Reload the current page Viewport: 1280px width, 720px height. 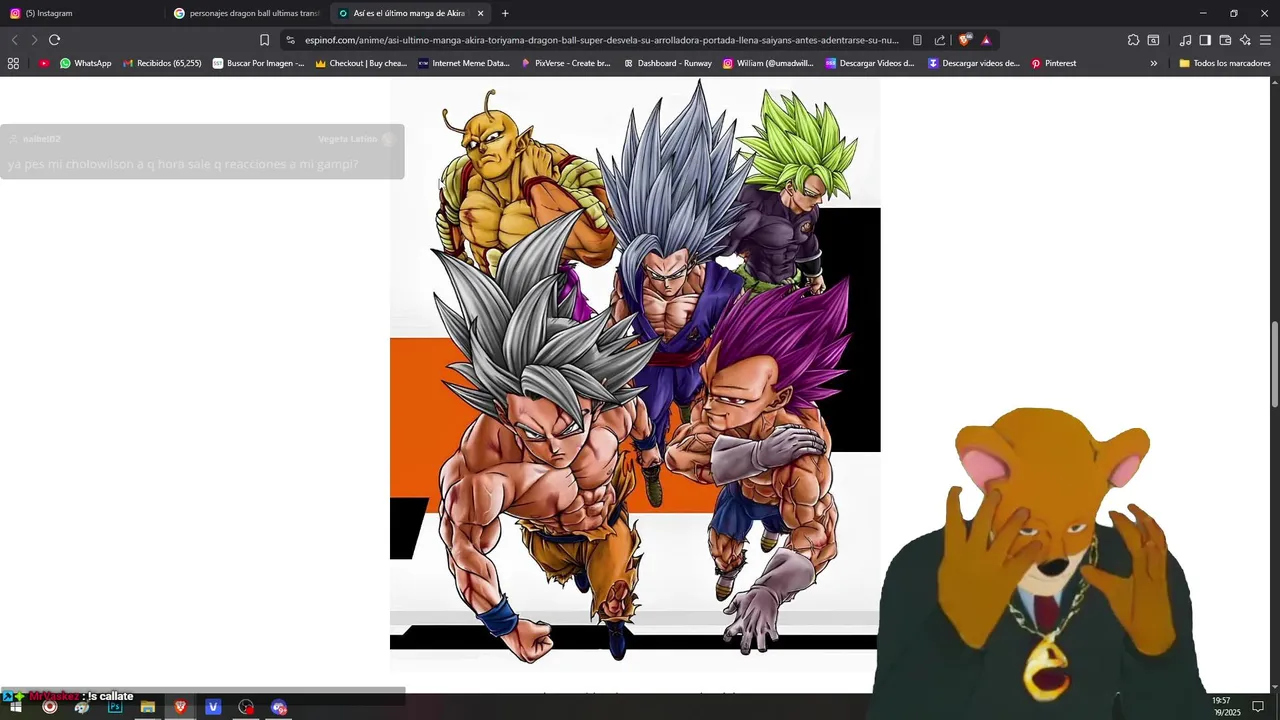pyautogui.click(x=54, y=40)
